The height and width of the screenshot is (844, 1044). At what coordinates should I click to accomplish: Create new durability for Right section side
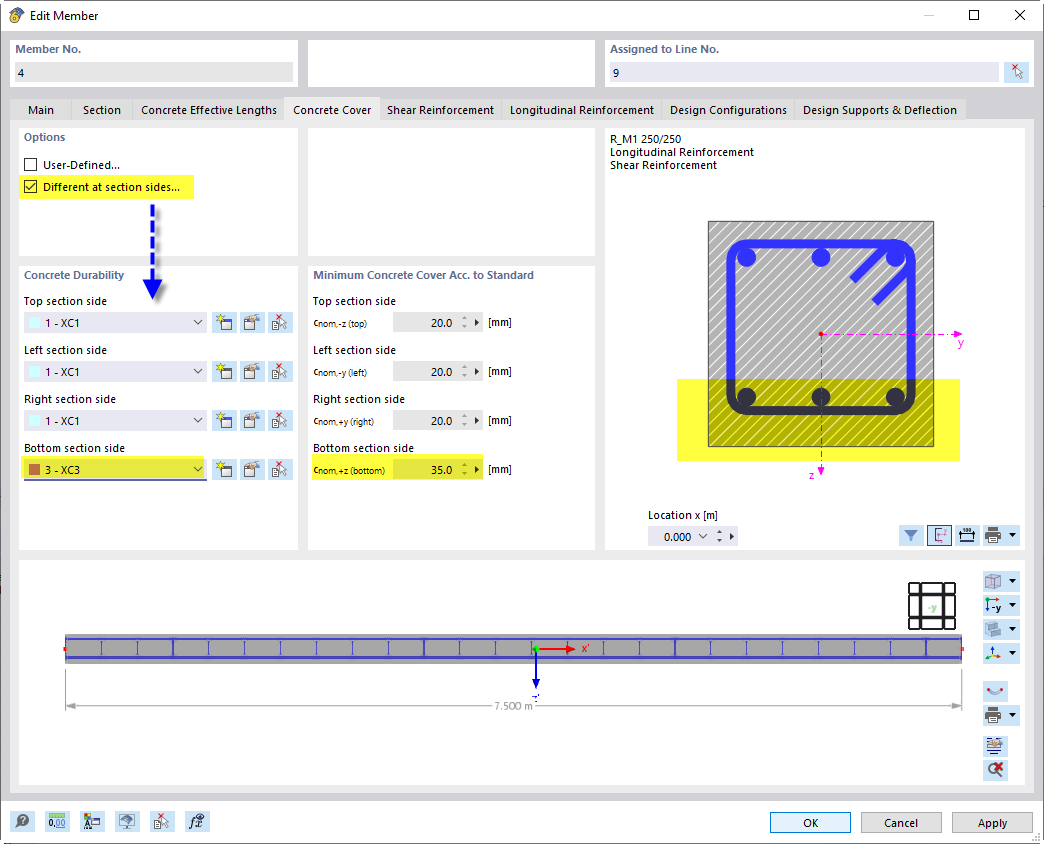pyautogui.click(x=224, y=421)
